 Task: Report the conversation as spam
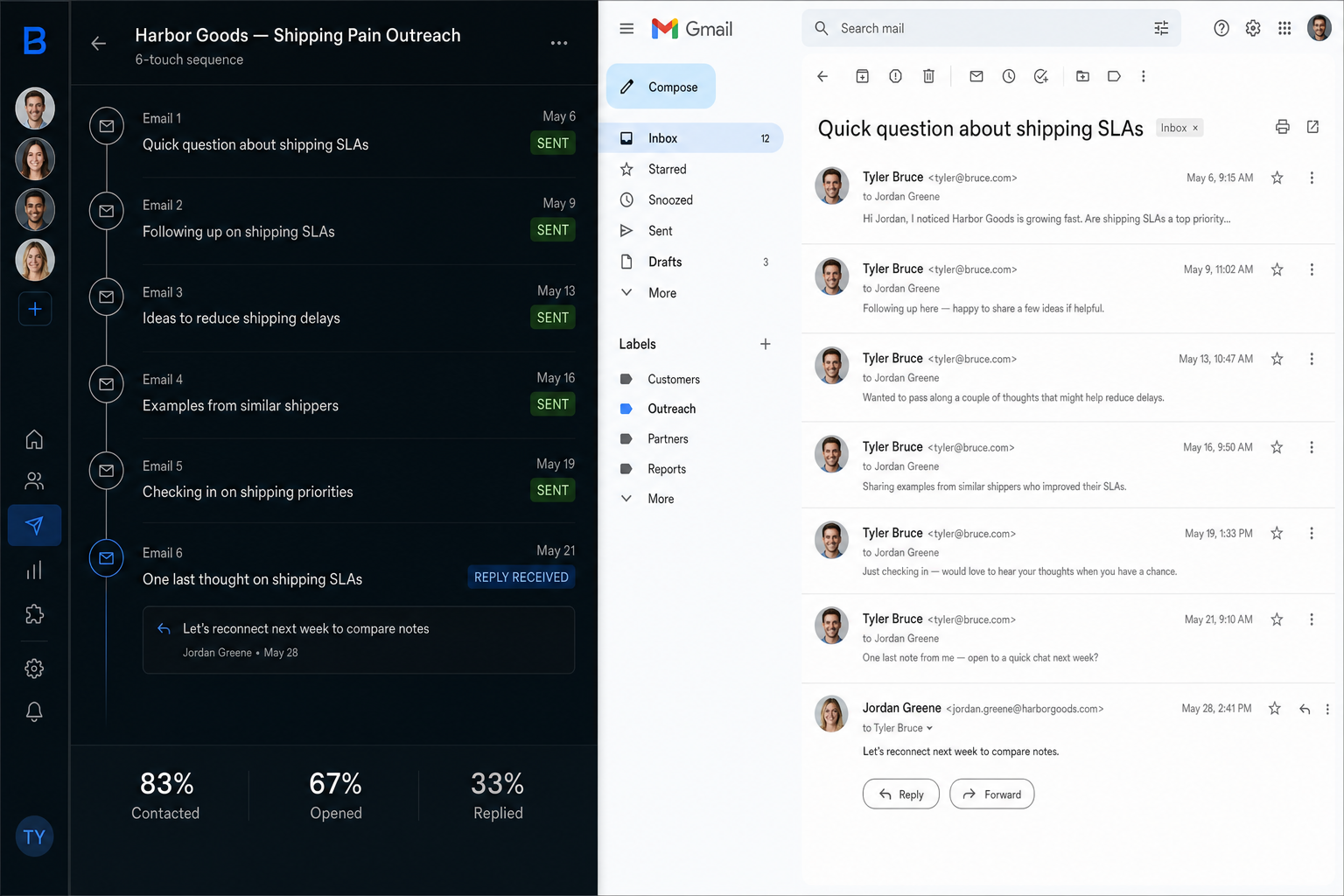tap(895, 76)
